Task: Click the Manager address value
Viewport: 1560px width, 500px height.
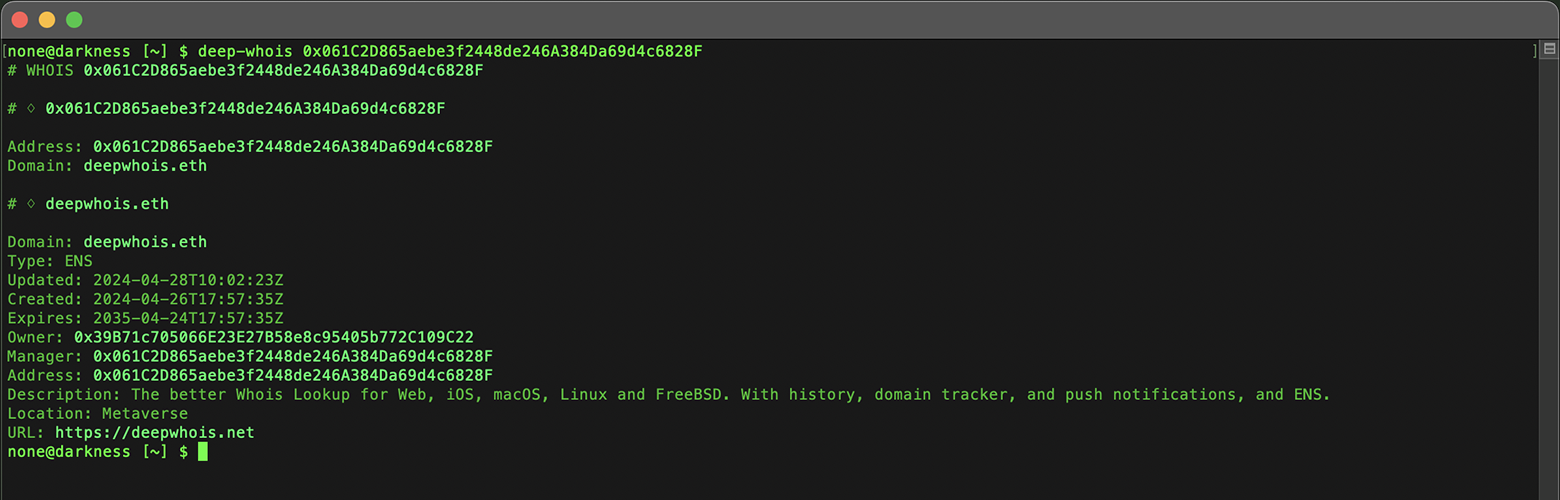Action: pyautogui.click(x=292, y=357)
